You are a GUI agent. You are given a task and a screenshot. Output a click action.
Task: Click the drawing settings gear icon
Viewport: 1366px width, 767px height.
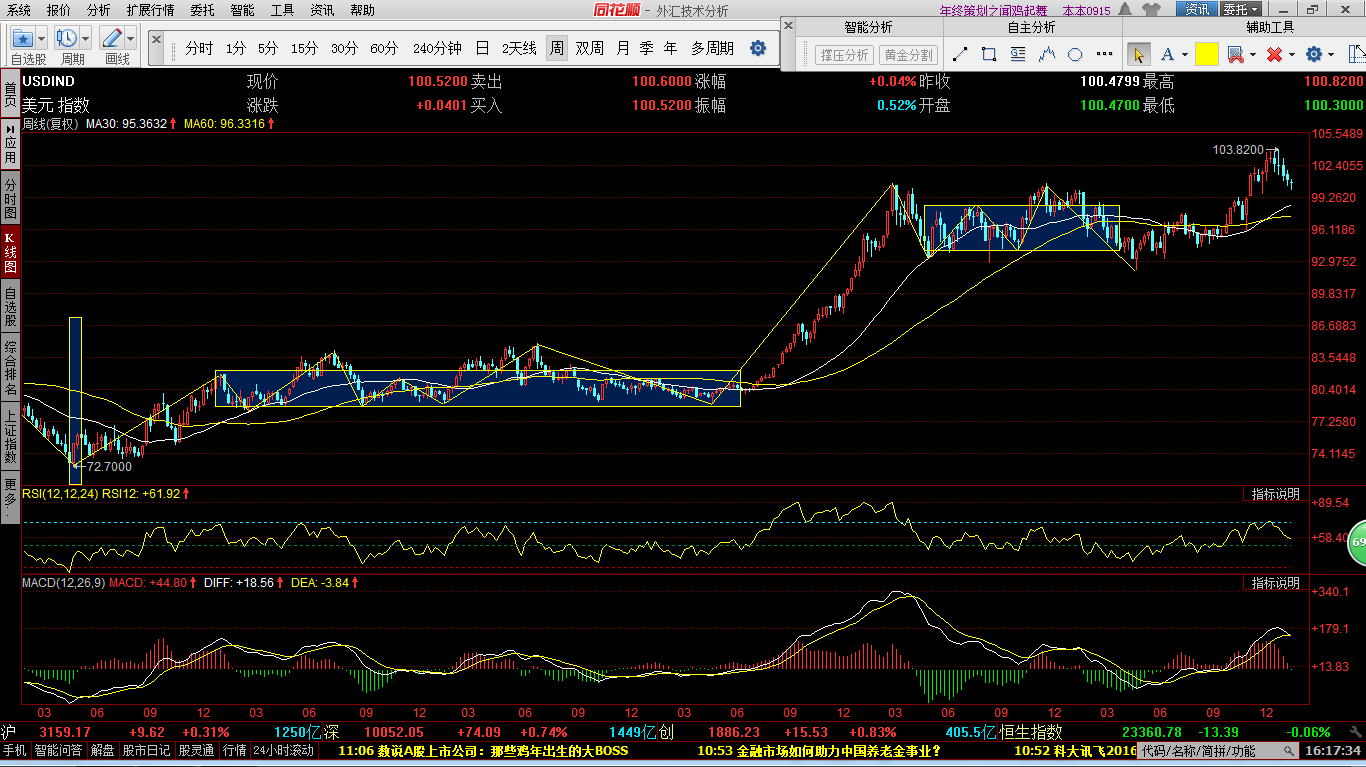point(1314,54)
